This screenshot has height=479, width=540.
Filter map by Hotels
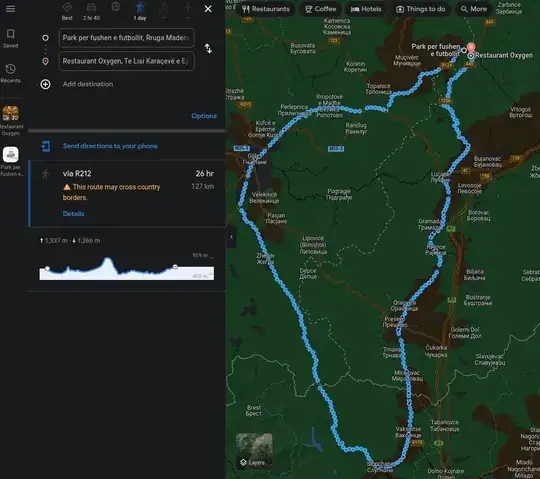pos(366,9)
